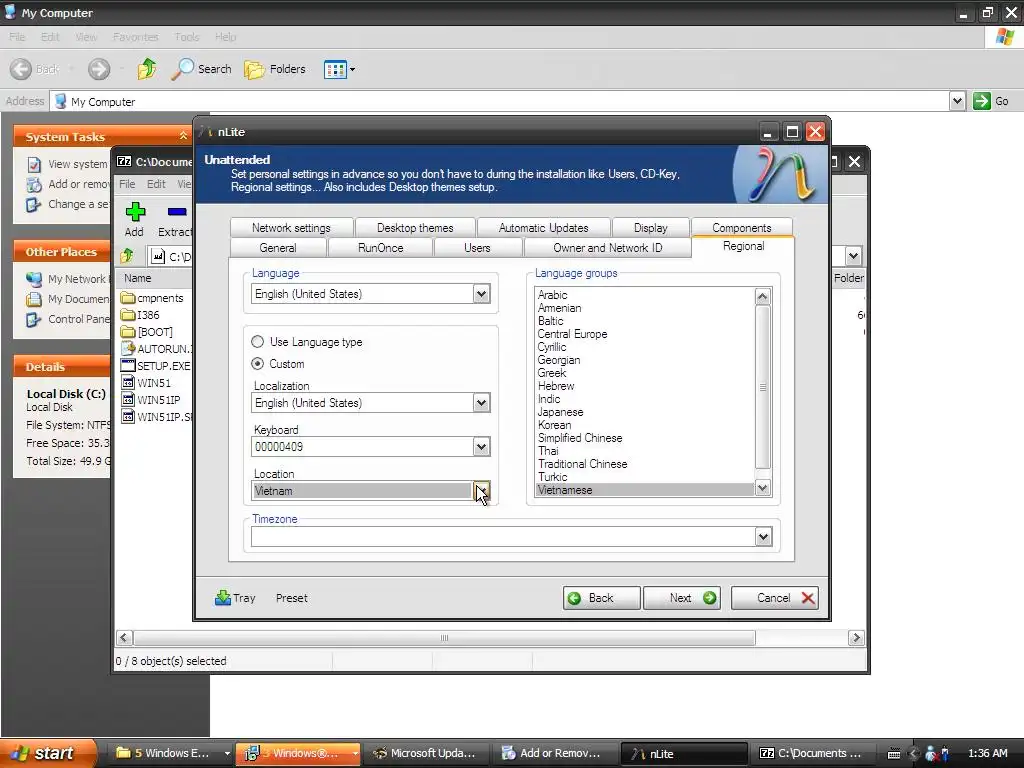Select Central Europe language group
Viewport: 1024px width, 768px height.
point(572,334)
